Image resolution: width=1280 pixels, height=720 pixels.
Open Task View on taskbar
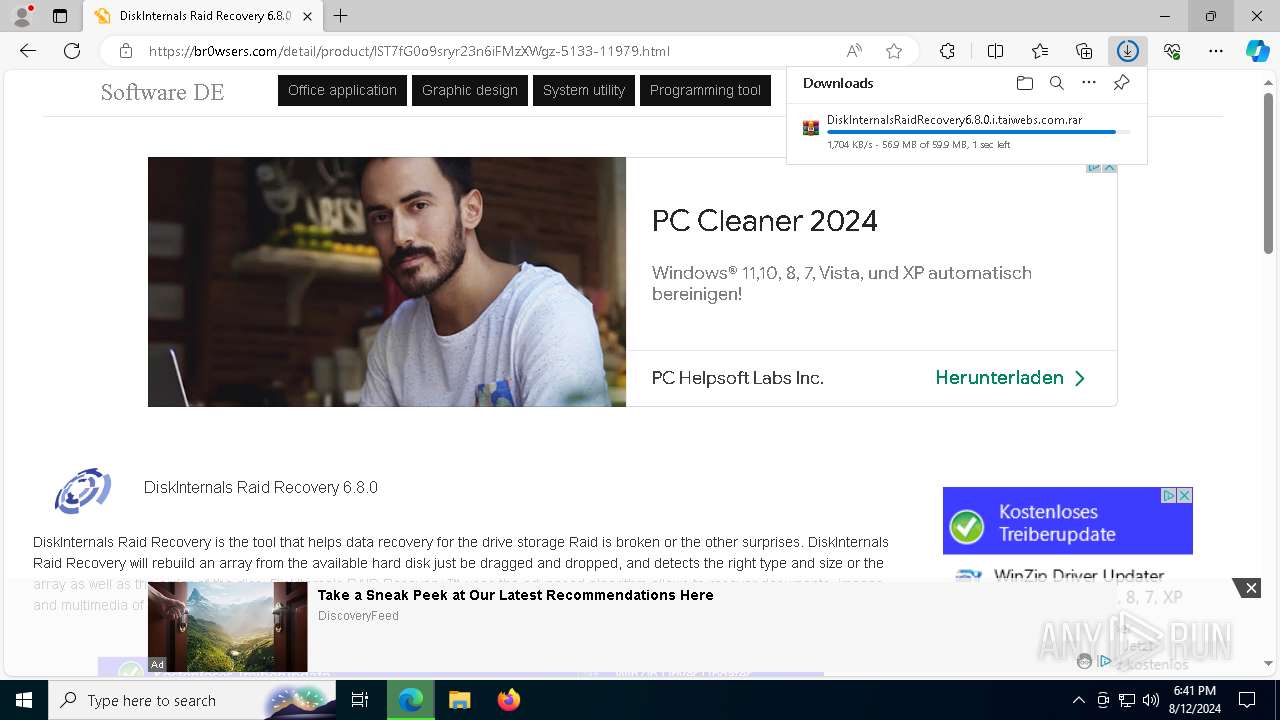tap(360, 700)
